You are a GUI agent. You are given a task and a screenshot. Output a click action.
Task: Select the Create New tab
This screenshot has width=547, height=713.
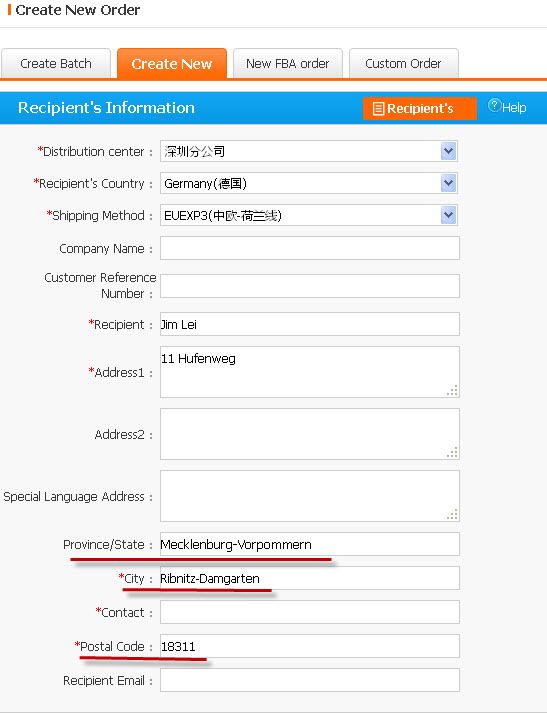tap(172, 64)
